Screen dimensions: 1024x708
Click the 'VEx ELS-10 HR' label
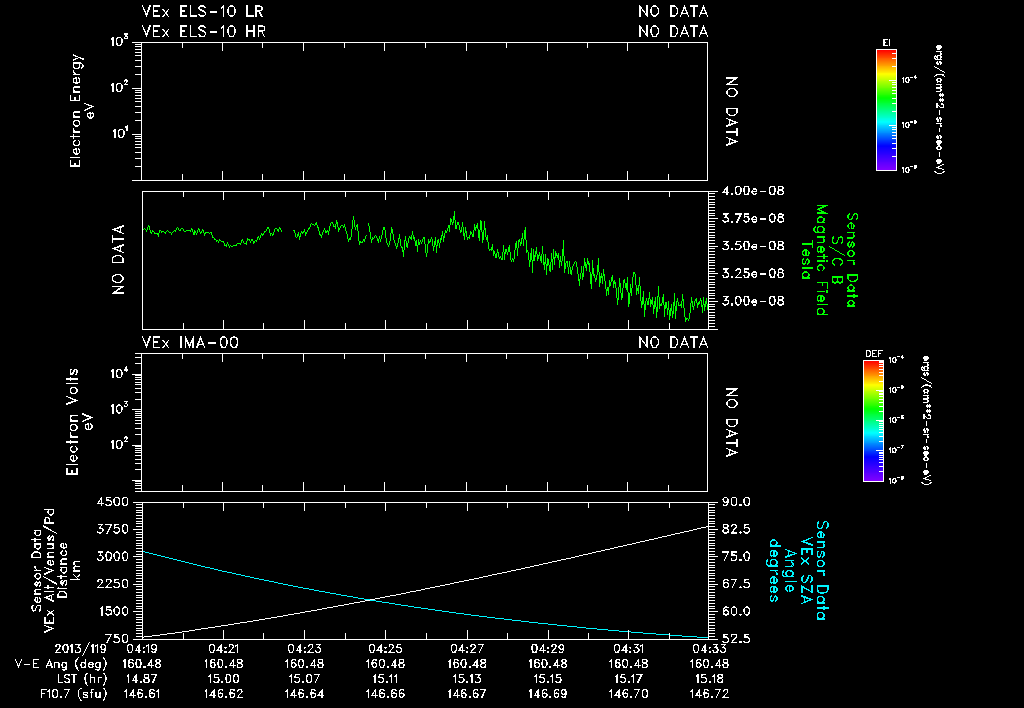(x=203, y=31)
